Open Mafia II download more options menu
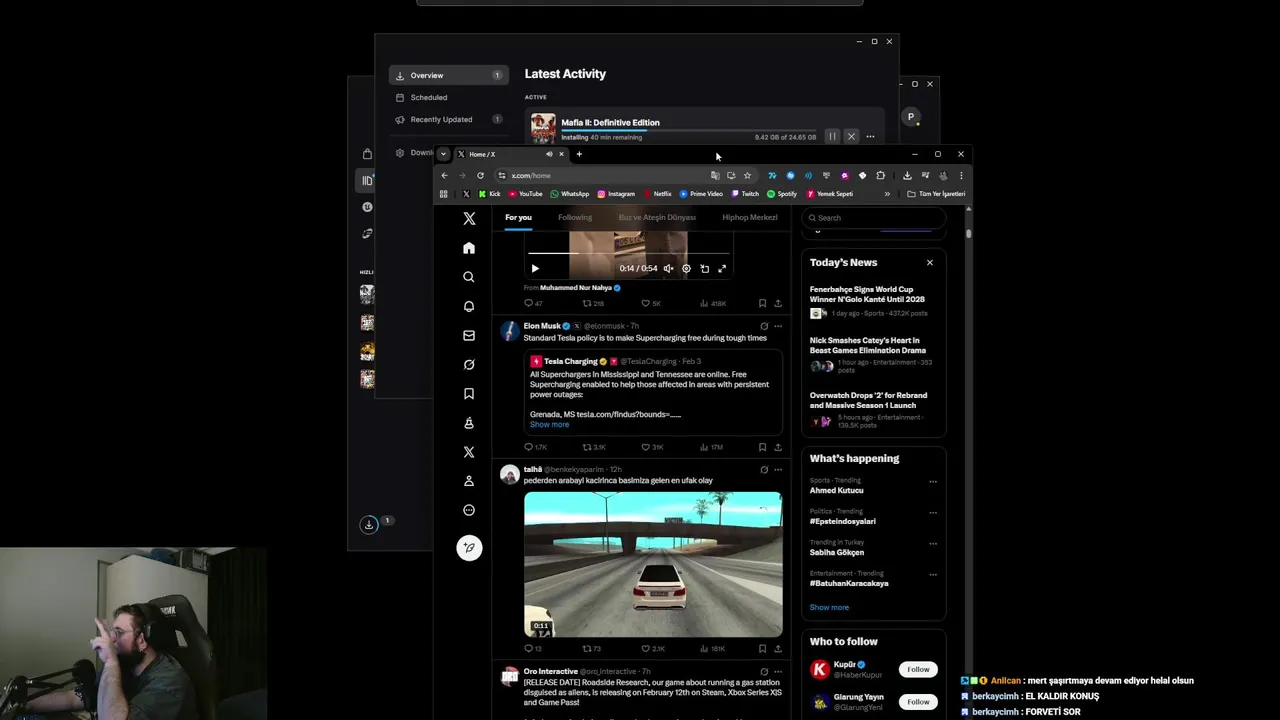 [870, 136]
